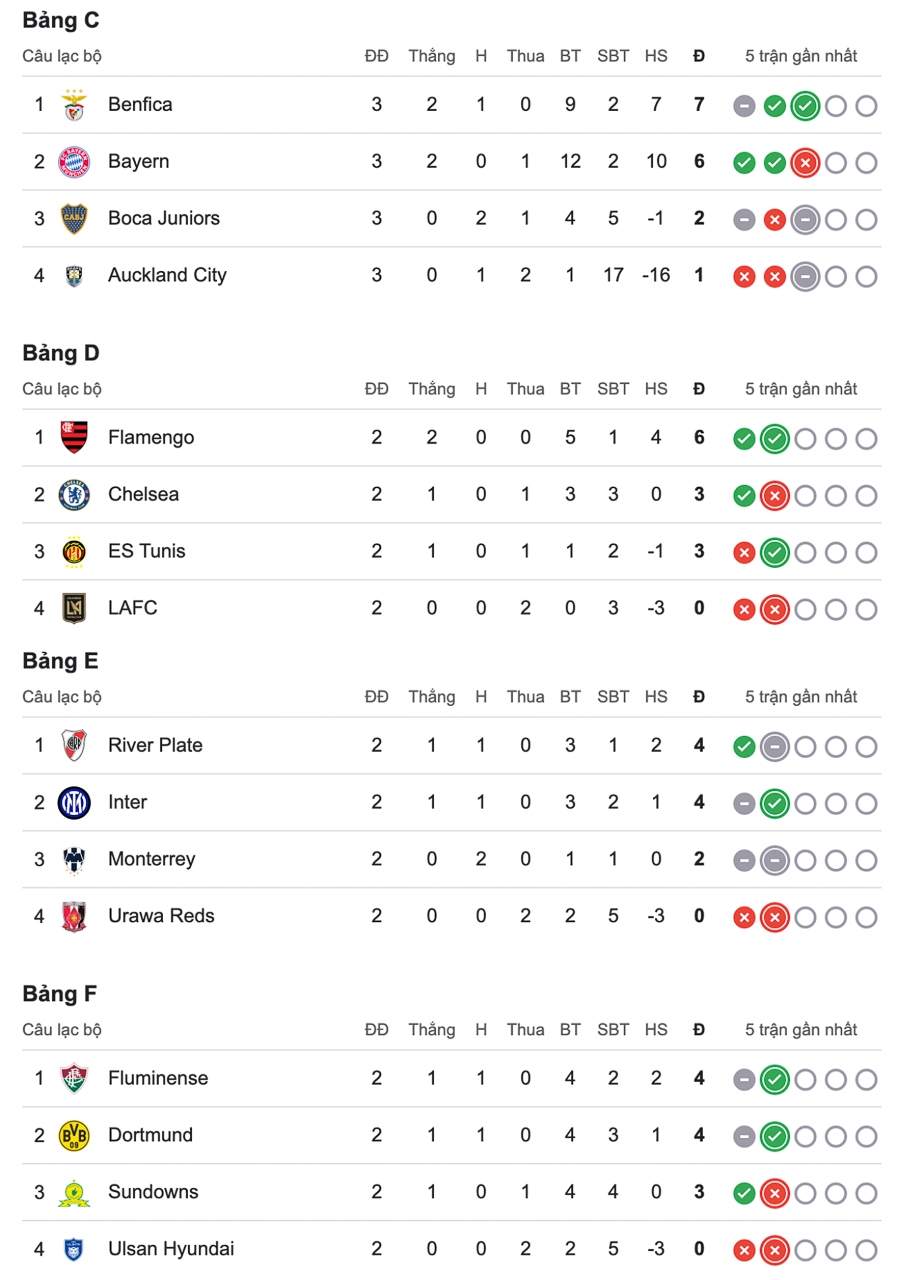Click the Dortmund BVB logo
The width and height of the screenshot is (901, 1280).
coord(74,1136)
